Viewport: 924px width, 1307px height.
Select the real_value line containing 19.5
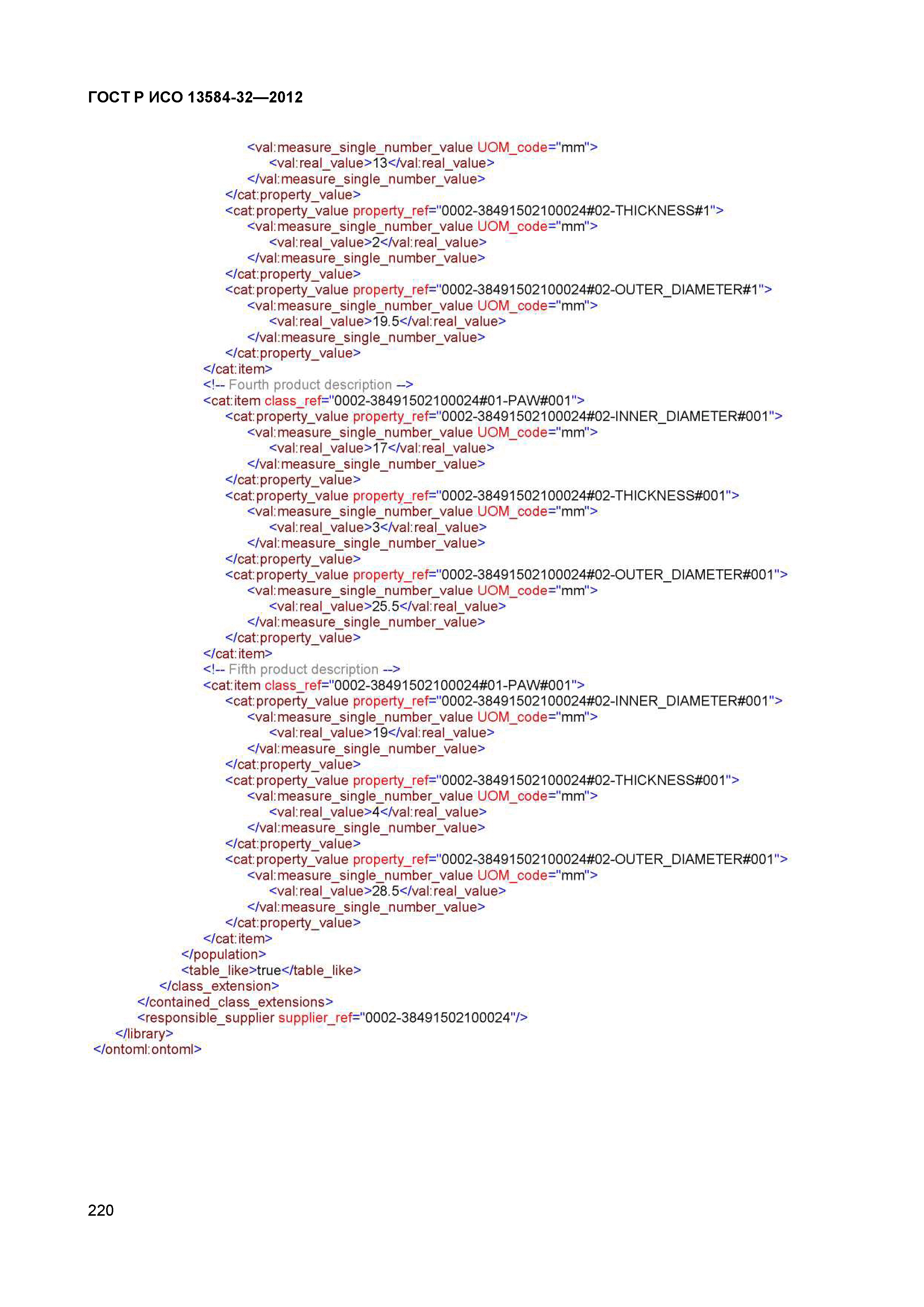(387, 322)
